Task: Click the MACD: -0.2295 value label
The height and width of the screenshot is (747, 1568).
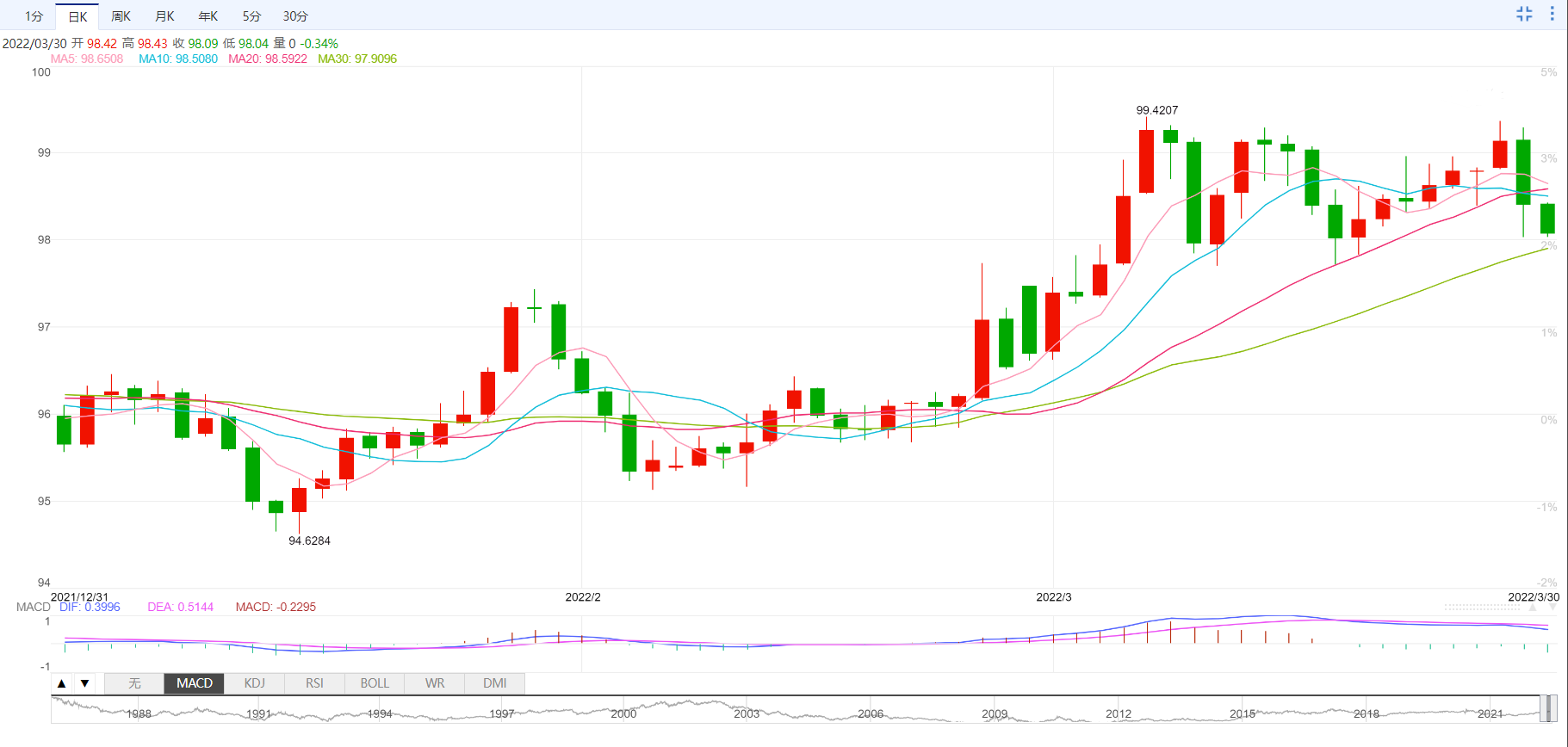Action: pyautogui.click(x=276, y=607)
